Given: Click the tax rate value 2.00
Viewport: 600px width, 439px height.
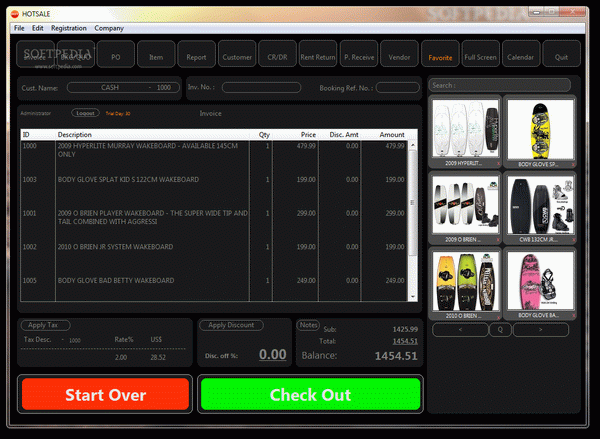Looking at the screenshot, I should [x=121, y=357].
